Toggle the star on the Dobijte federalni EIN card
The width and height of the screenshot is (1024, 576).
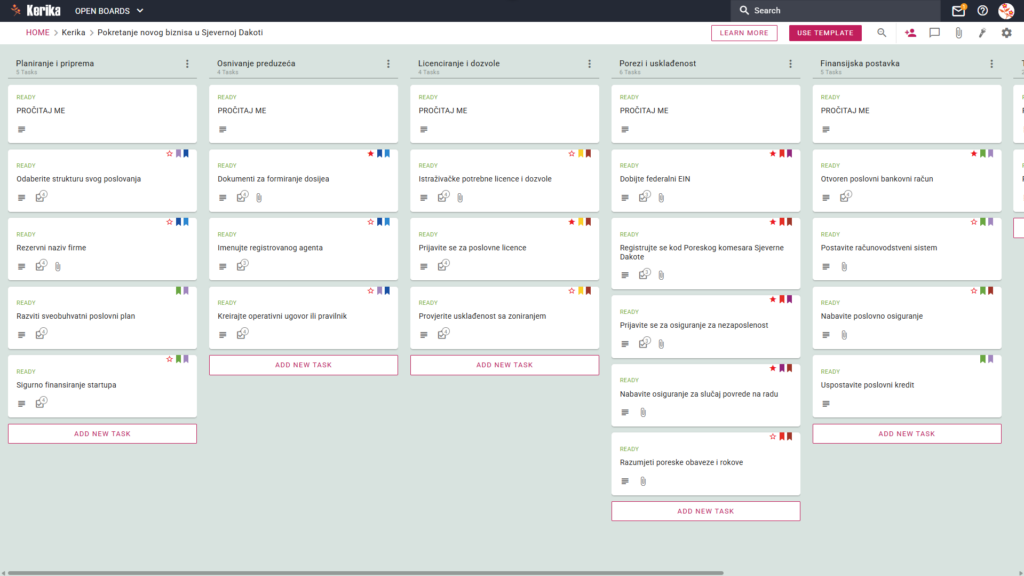click(773, 153)
